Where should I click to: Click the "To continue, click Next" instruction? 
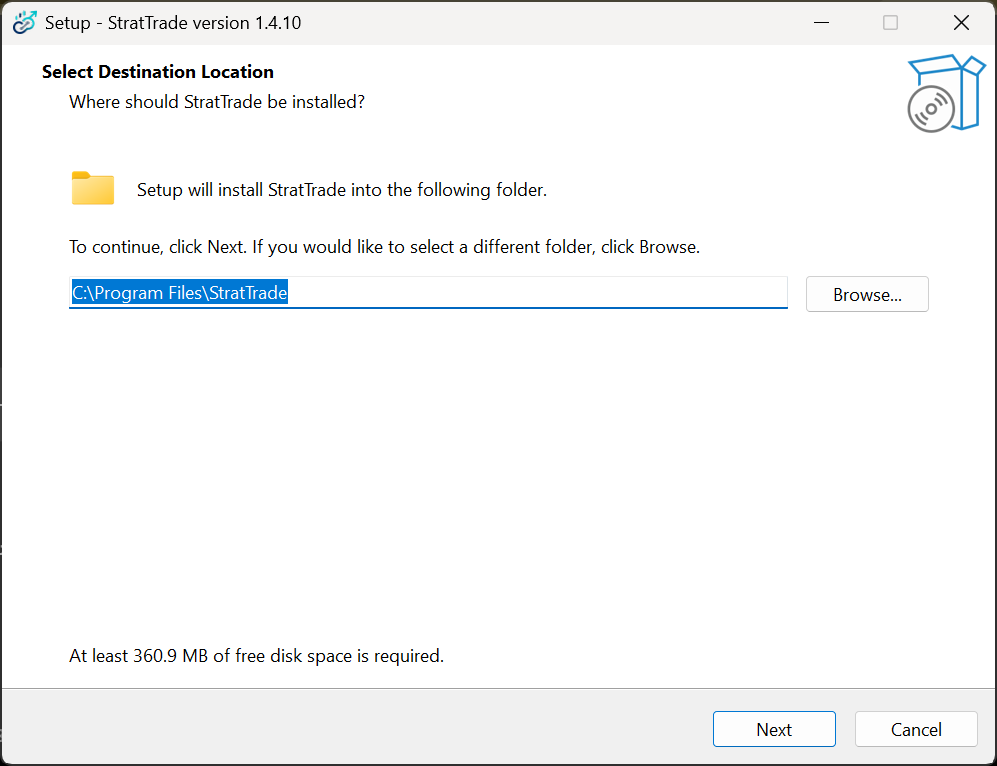click(384, 247)
